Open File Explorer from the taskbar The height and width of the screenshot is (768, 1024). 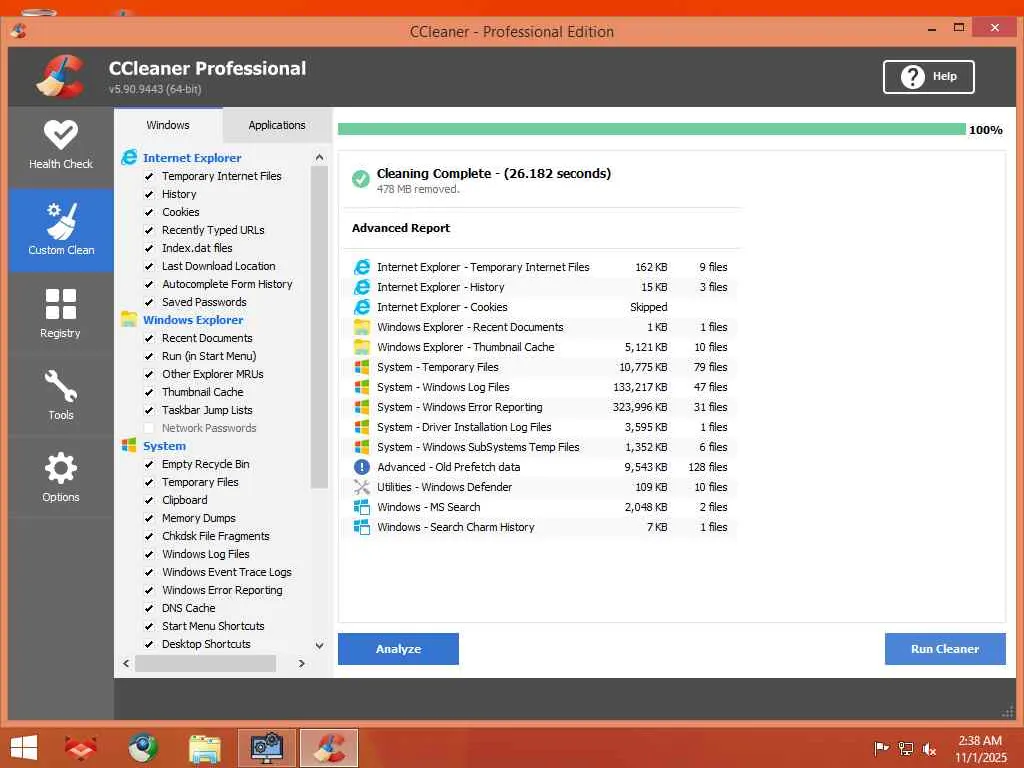(205, 748)
